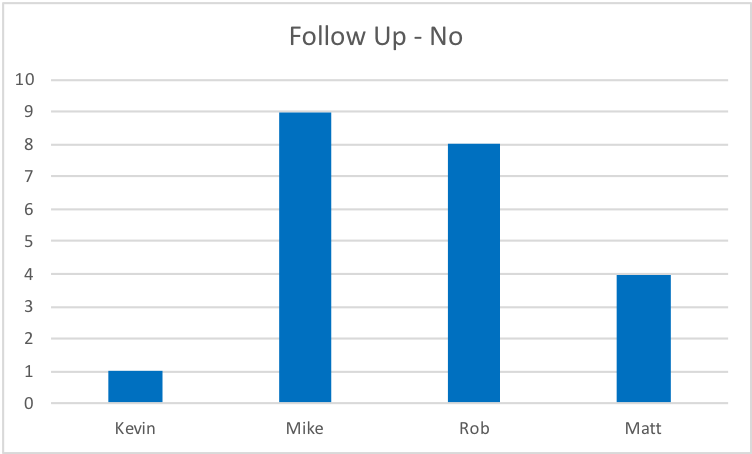Pick the Matt bar
The height and width of the screenshot is (454, 752).
[643, 339]
